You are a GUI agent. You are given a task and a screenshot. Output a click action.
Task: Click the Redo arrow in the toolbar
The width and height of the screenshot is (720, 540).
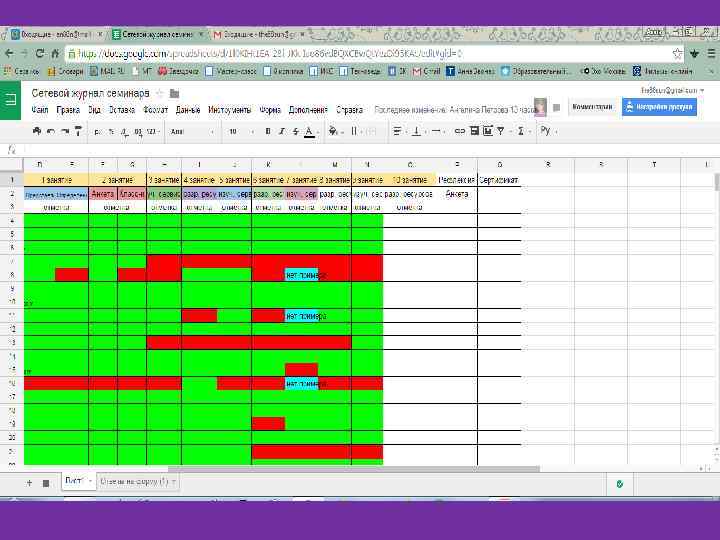click(65, 131)
